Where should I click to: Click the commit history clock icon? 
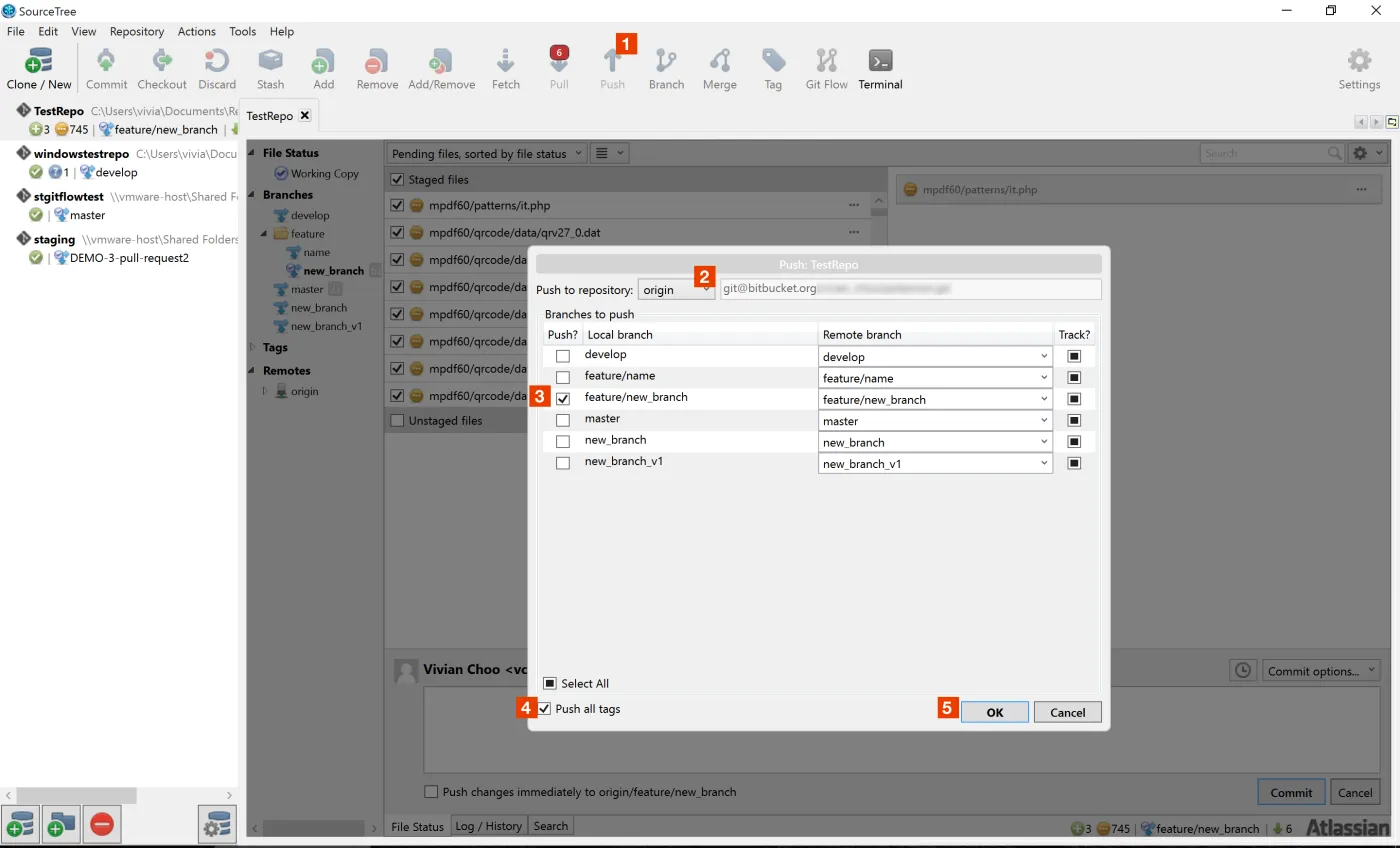(x=1242, y=671)
